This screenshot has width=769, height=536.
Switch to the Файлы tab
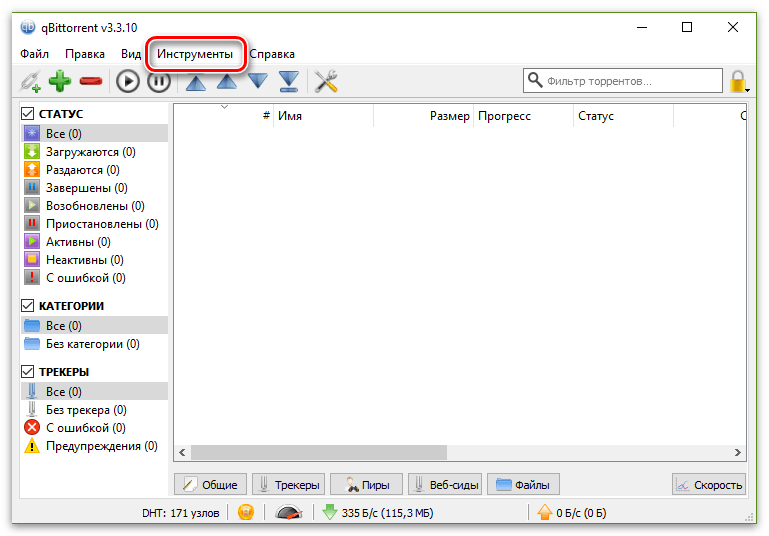click(x=523, y=485)
